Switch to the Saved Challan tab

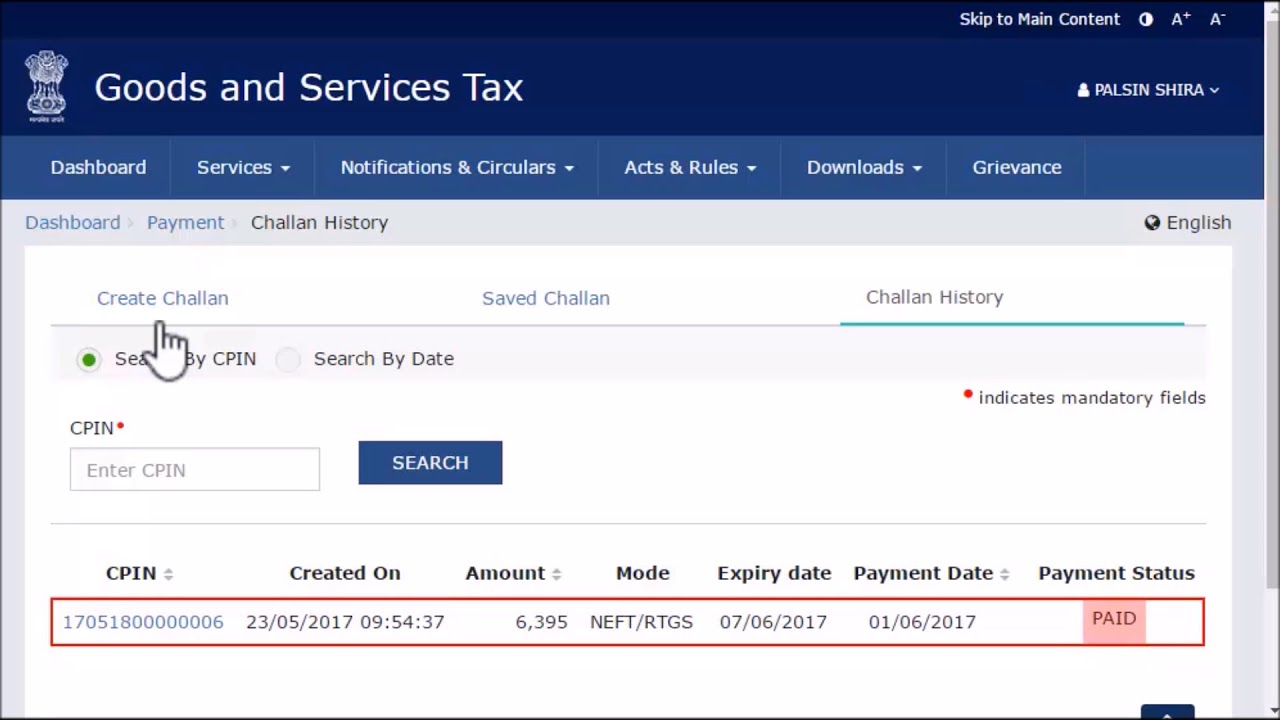pyautogui.click(x=546, y=298)
